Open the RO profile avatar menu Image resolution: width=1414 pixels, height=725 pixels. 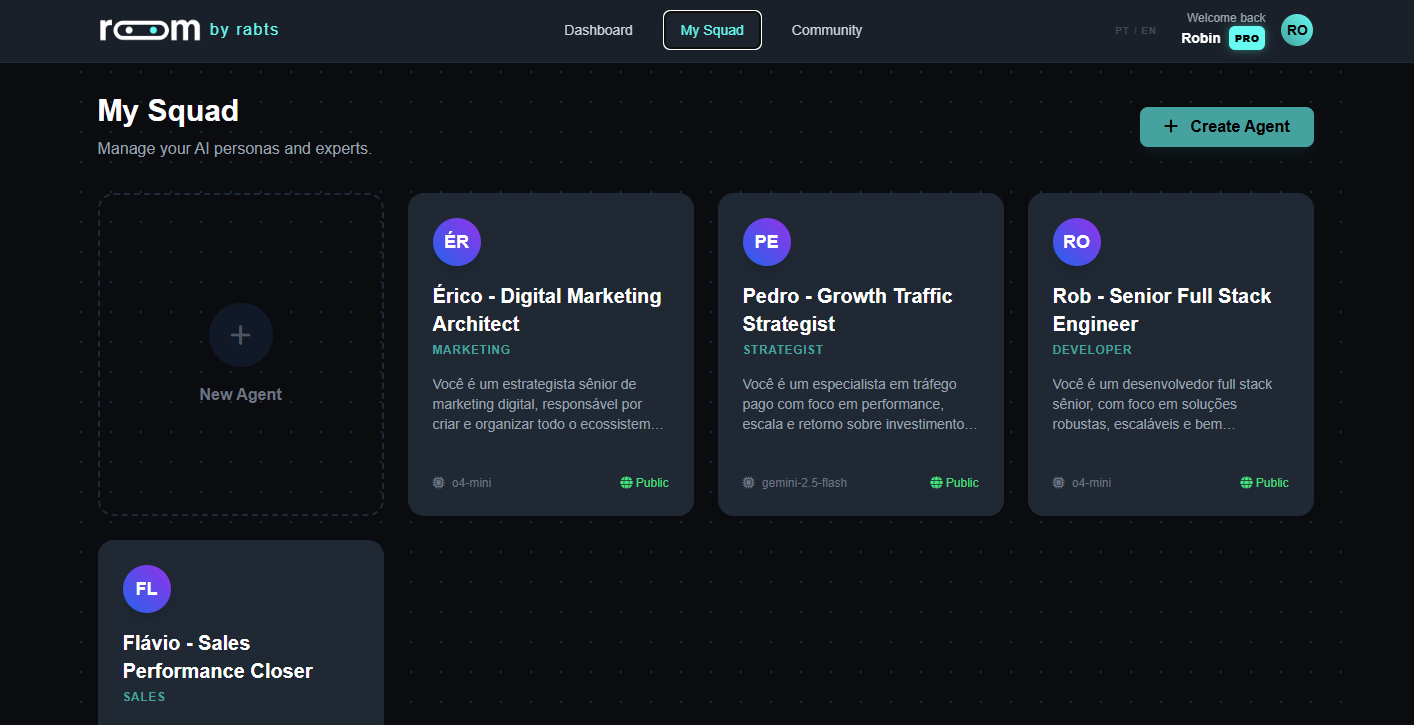pyautogui.click(x=1296, y=29)
